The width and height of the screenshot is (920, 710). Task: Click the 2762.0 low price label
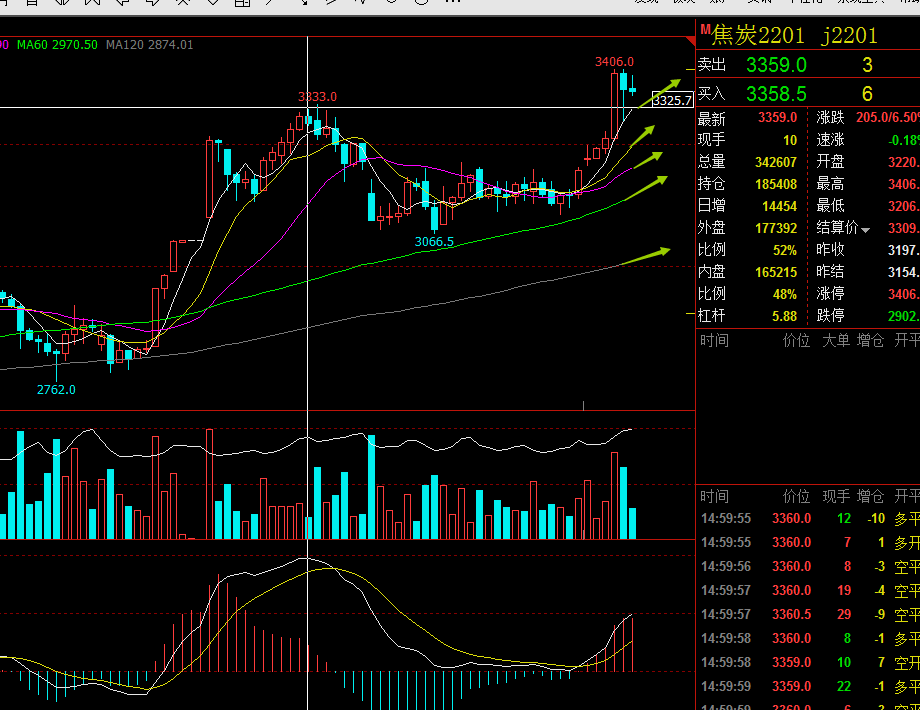pyautogui.click(x=56, y=390)
